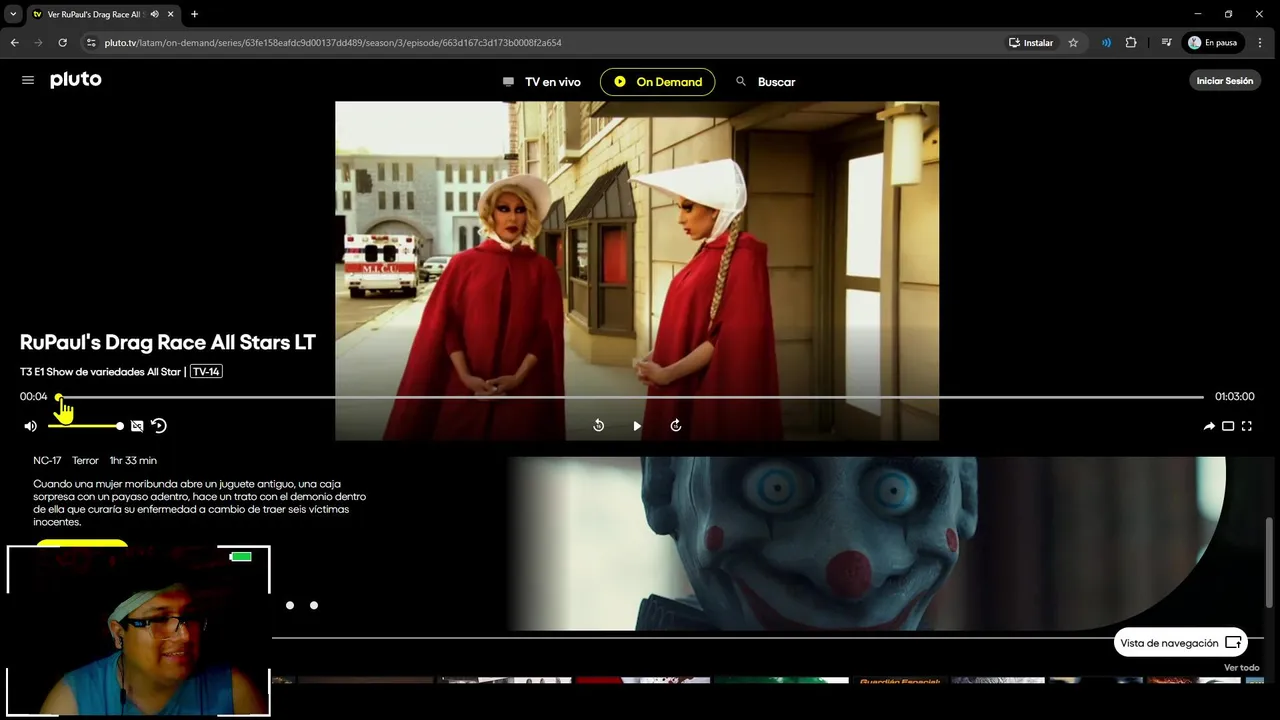Open Chrome extensions menu
Viewport: 1280px width, 720px height.
tap(1131, 43)
